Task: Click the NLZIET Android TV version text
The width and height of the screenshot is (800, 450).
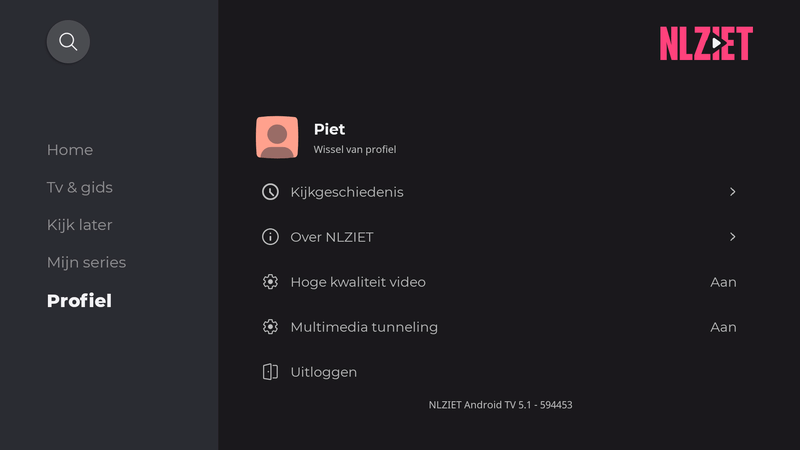Action: click(x=500, y=405)
